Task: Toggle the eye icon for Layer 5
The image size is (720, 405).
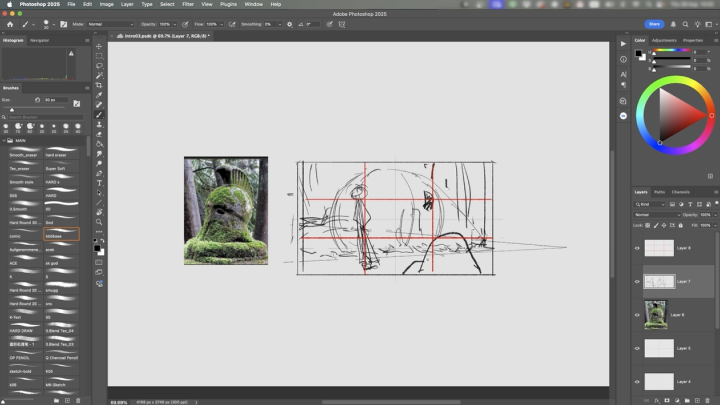Action: (637, 348)
